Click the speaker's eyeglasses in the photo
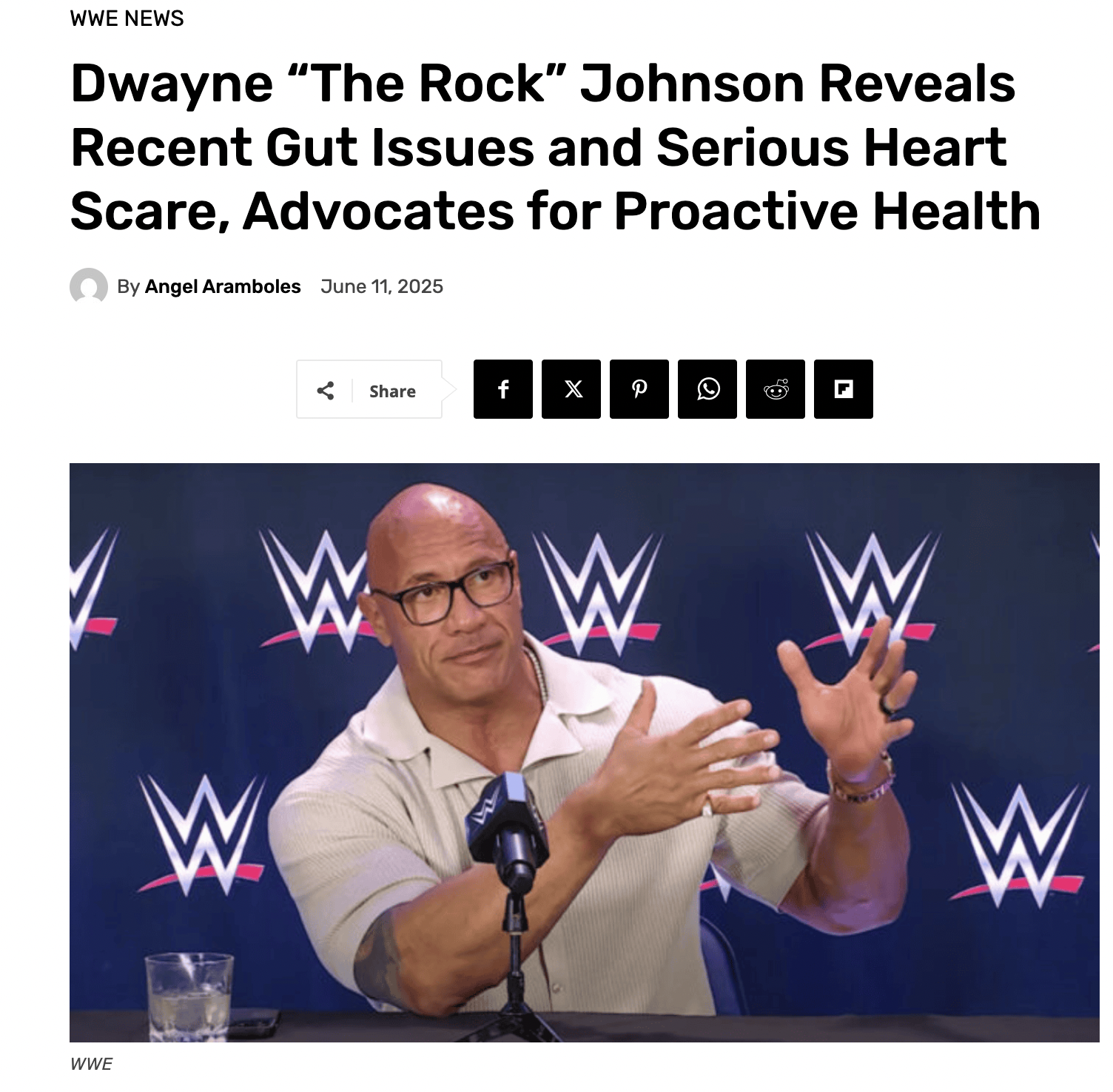Viewport: 1113px width, 1092px height. pyautogui.click(x=443, y=593)
